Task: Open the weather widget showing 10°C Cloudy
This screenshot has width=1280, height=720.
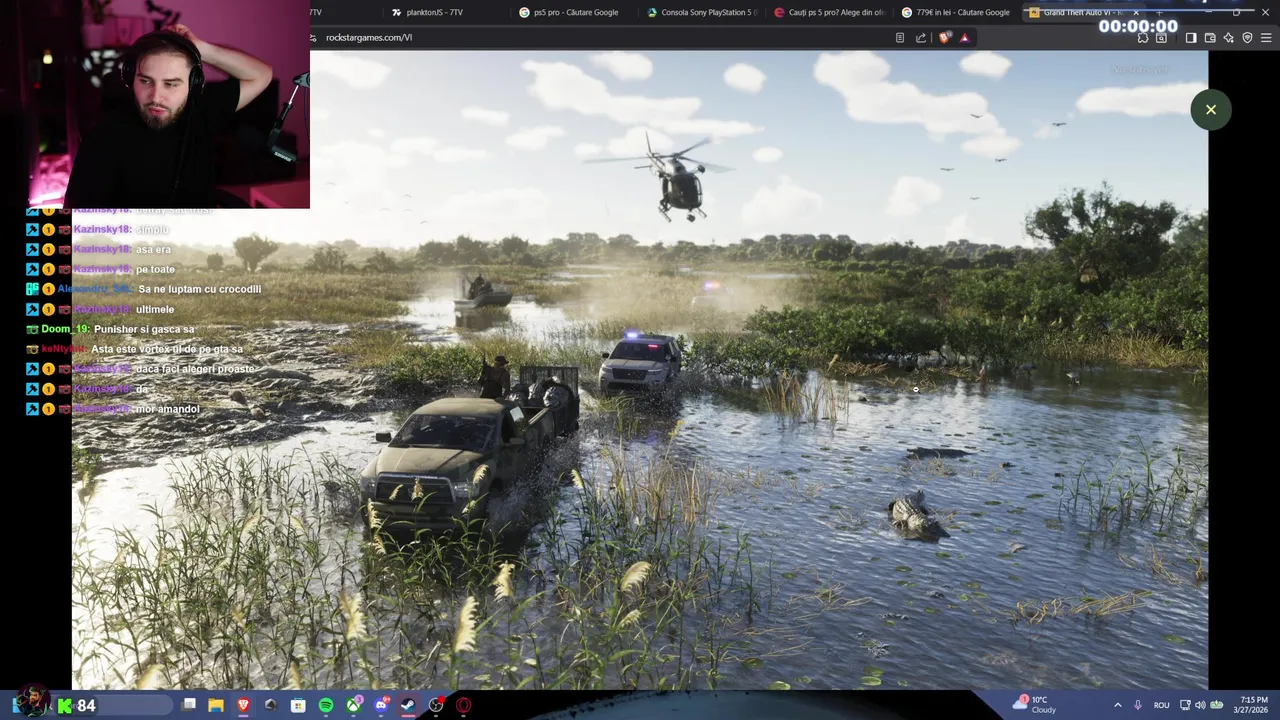Action: point(1034,705)
